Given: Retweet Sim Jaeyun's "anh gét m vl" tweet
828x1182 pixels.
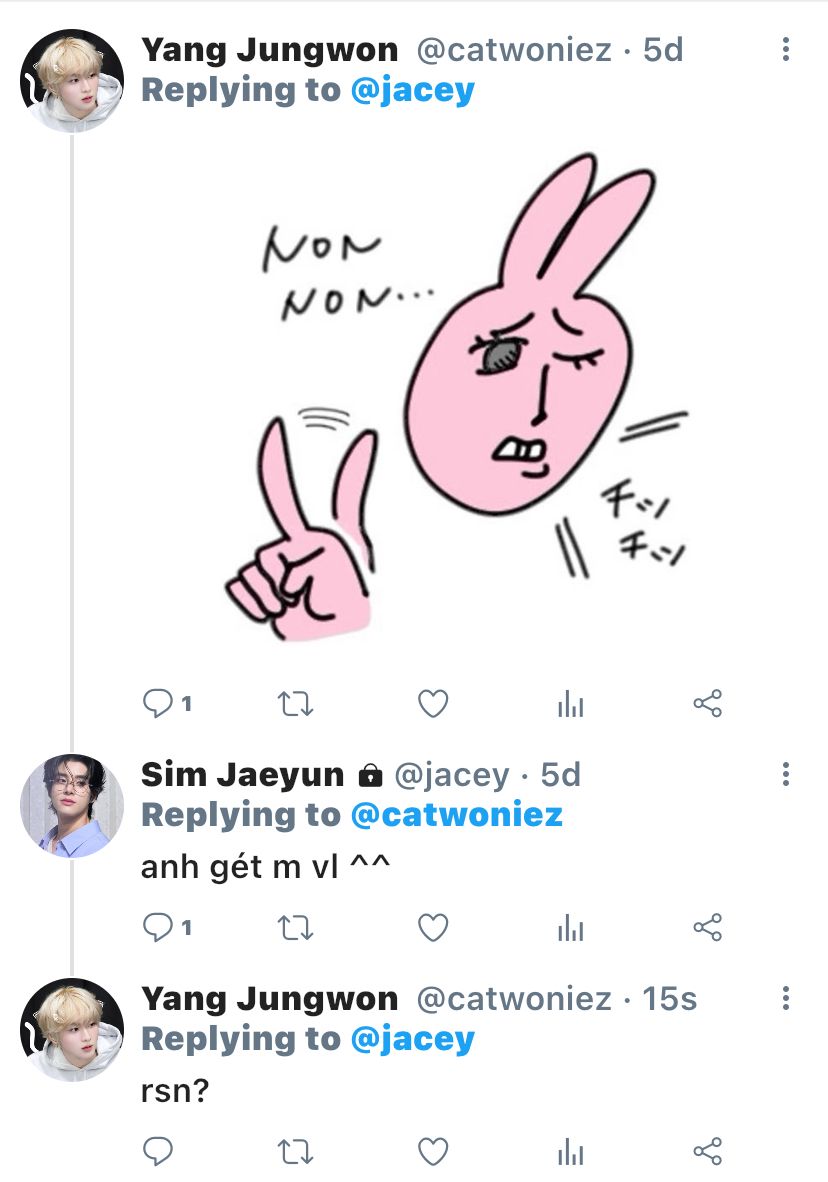Looking at the screenshot, I should pyautogui.click(x=294, y=929).
